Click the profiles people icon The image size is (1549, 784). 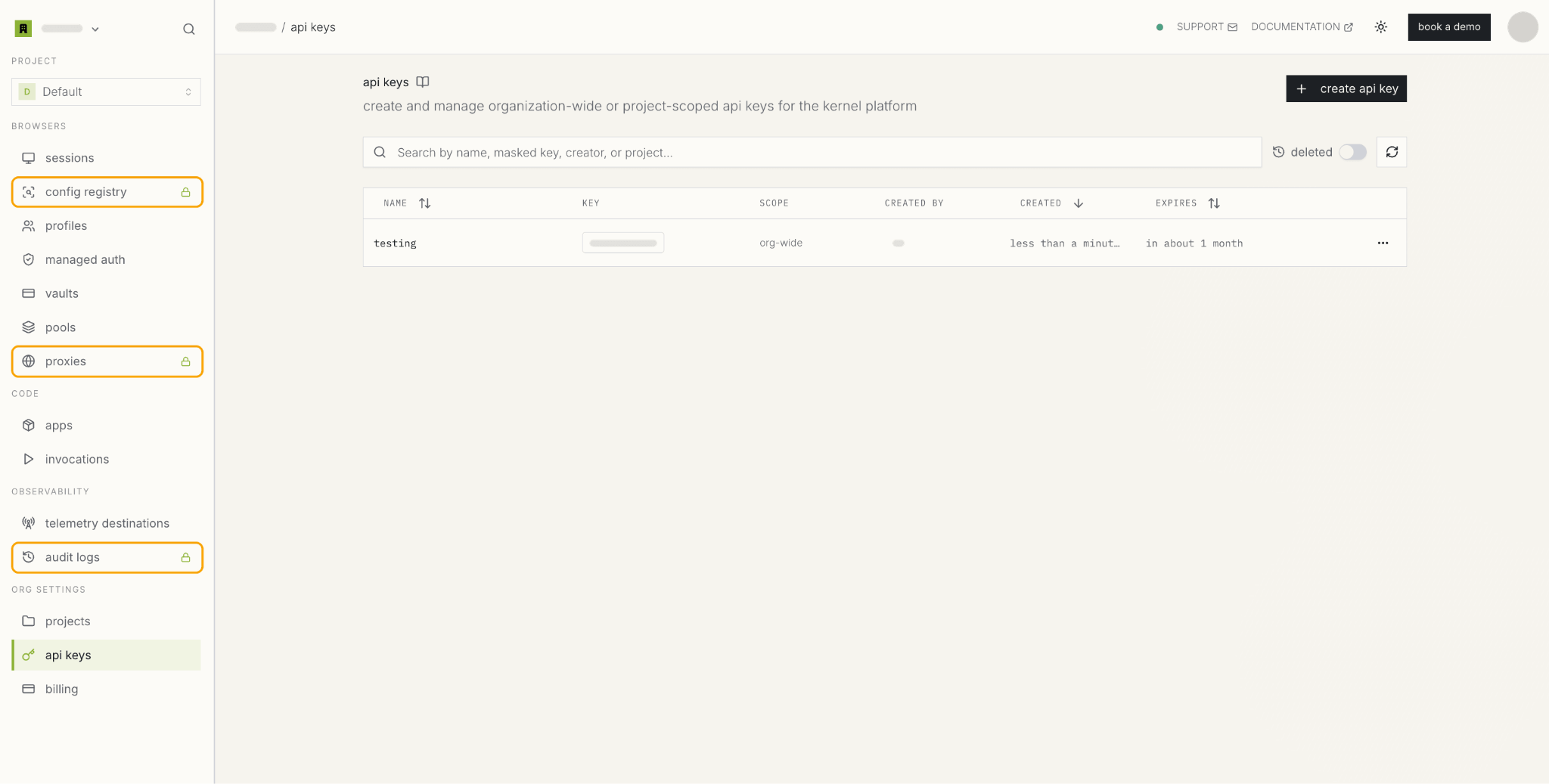29,226
